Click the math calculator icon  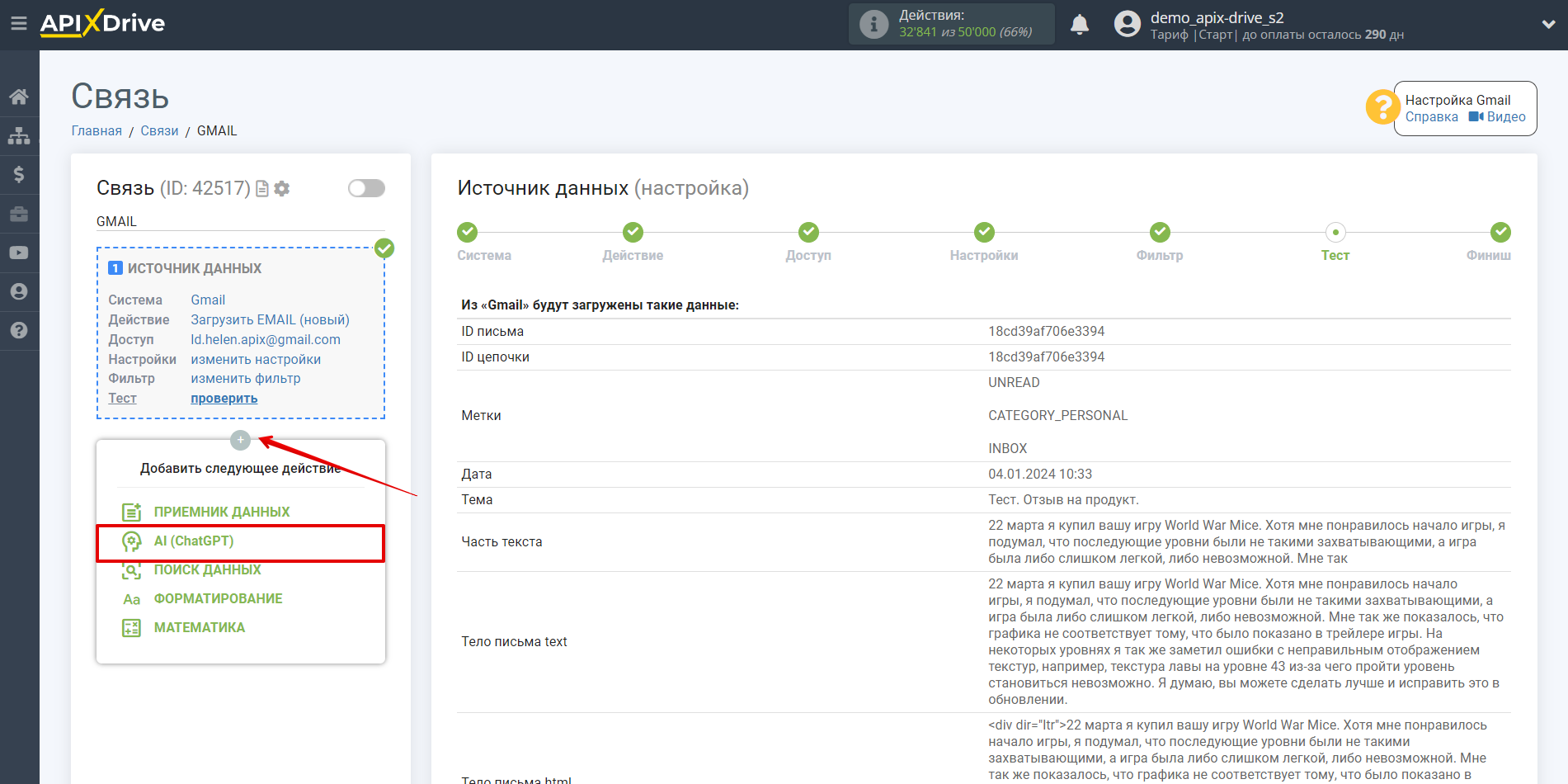(x=131, y=628)
